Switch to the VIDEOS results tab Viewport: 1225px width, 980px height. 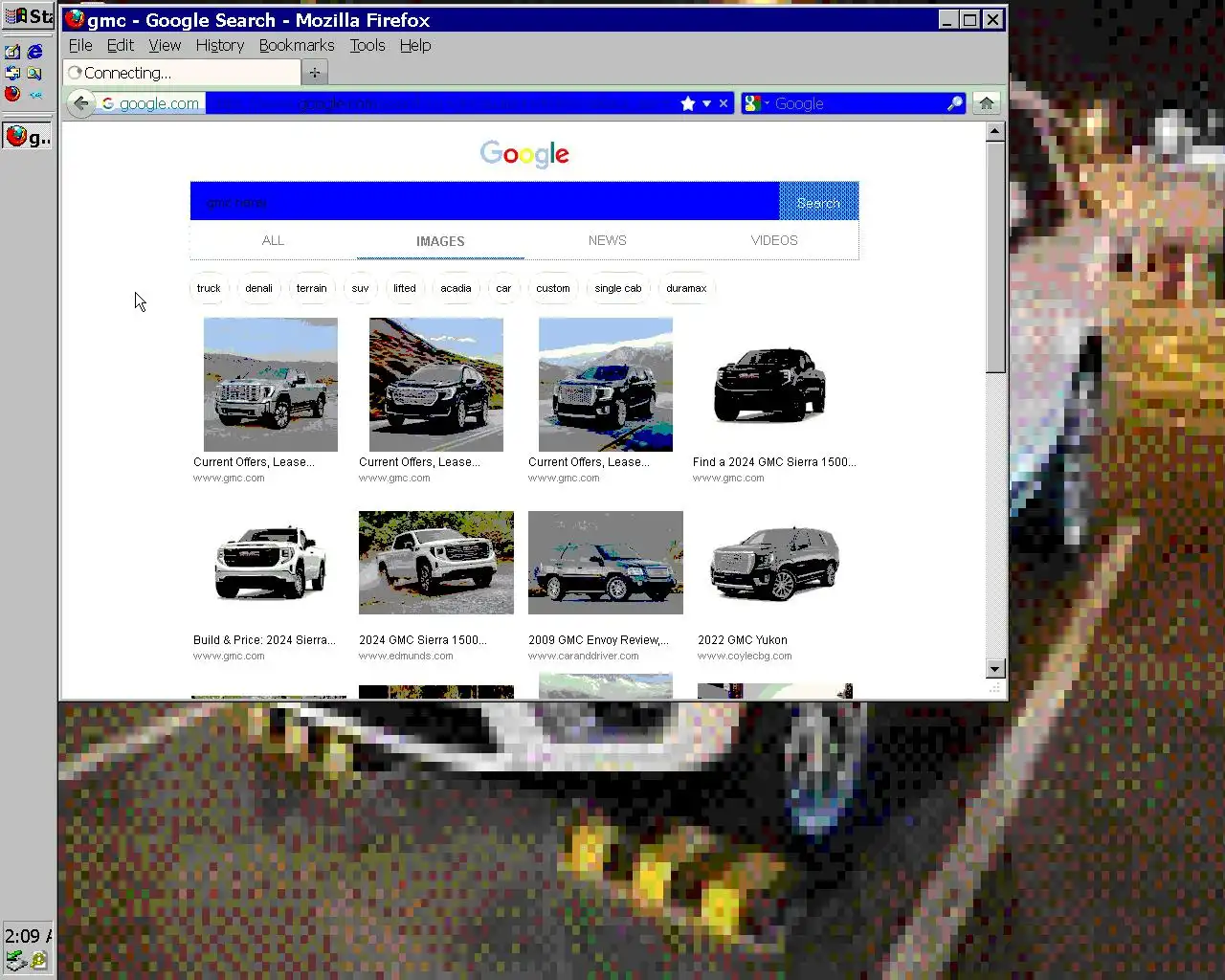pos(774,240)
